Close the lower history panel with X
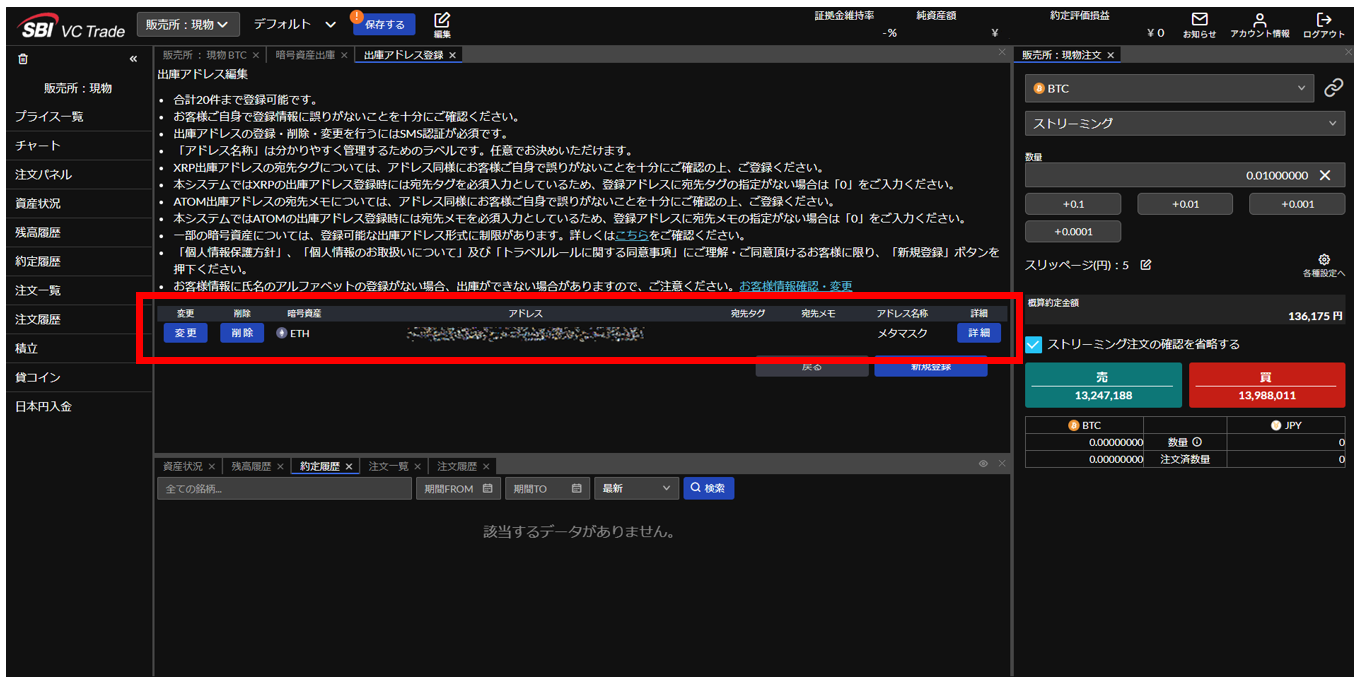Screen dimensions: 1359x682 click(1002, 464)
